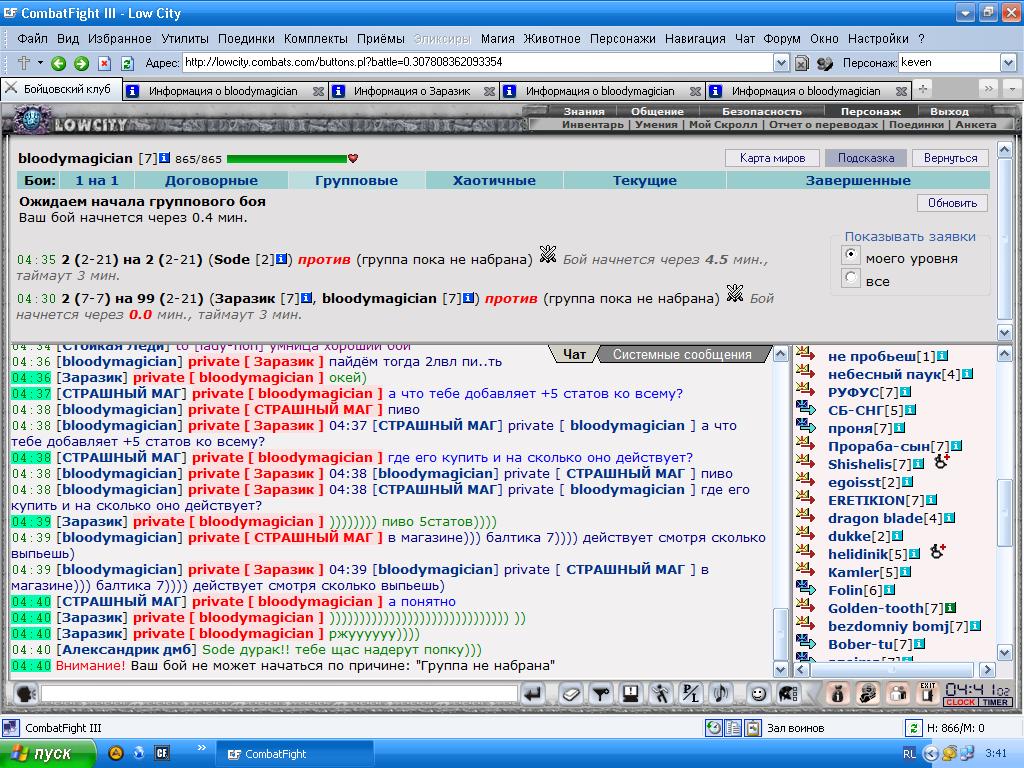
Task: Click the green refresh icon beside H: 866/M: 0
Action: 913,728
